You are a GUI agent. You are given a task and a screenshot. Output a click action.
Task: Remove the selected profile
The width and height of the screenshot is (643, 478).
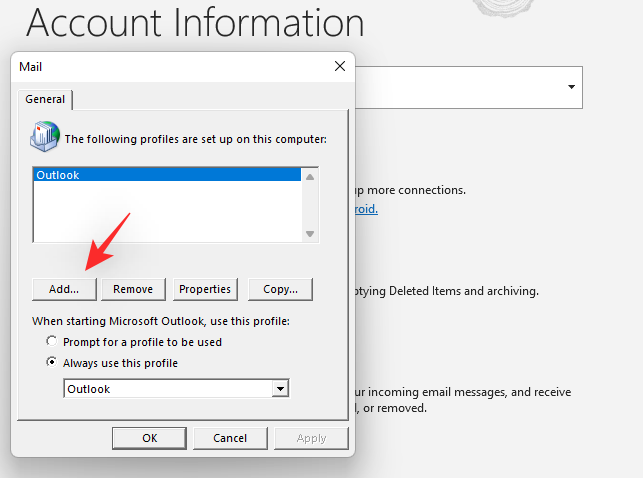pyautogui.click(x=133, y=289)
